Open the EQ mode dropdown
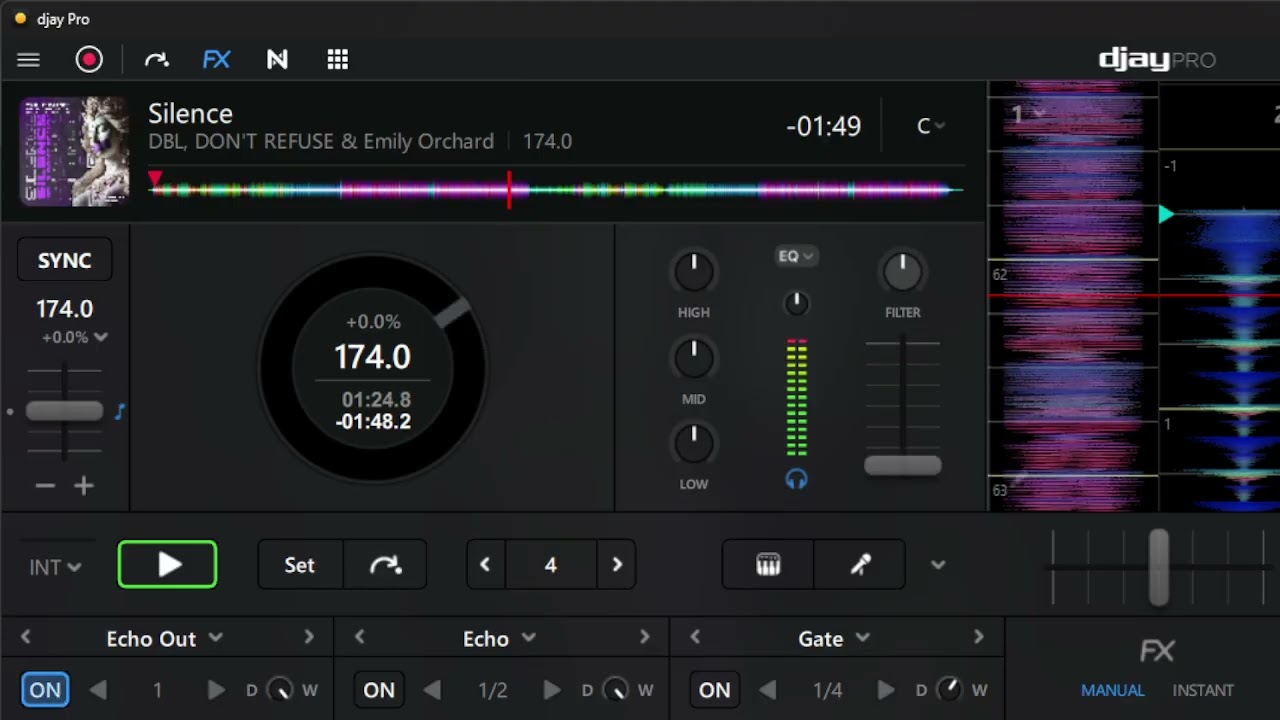The height and width of the screenshot is (720, 1280). coord(796,256)
